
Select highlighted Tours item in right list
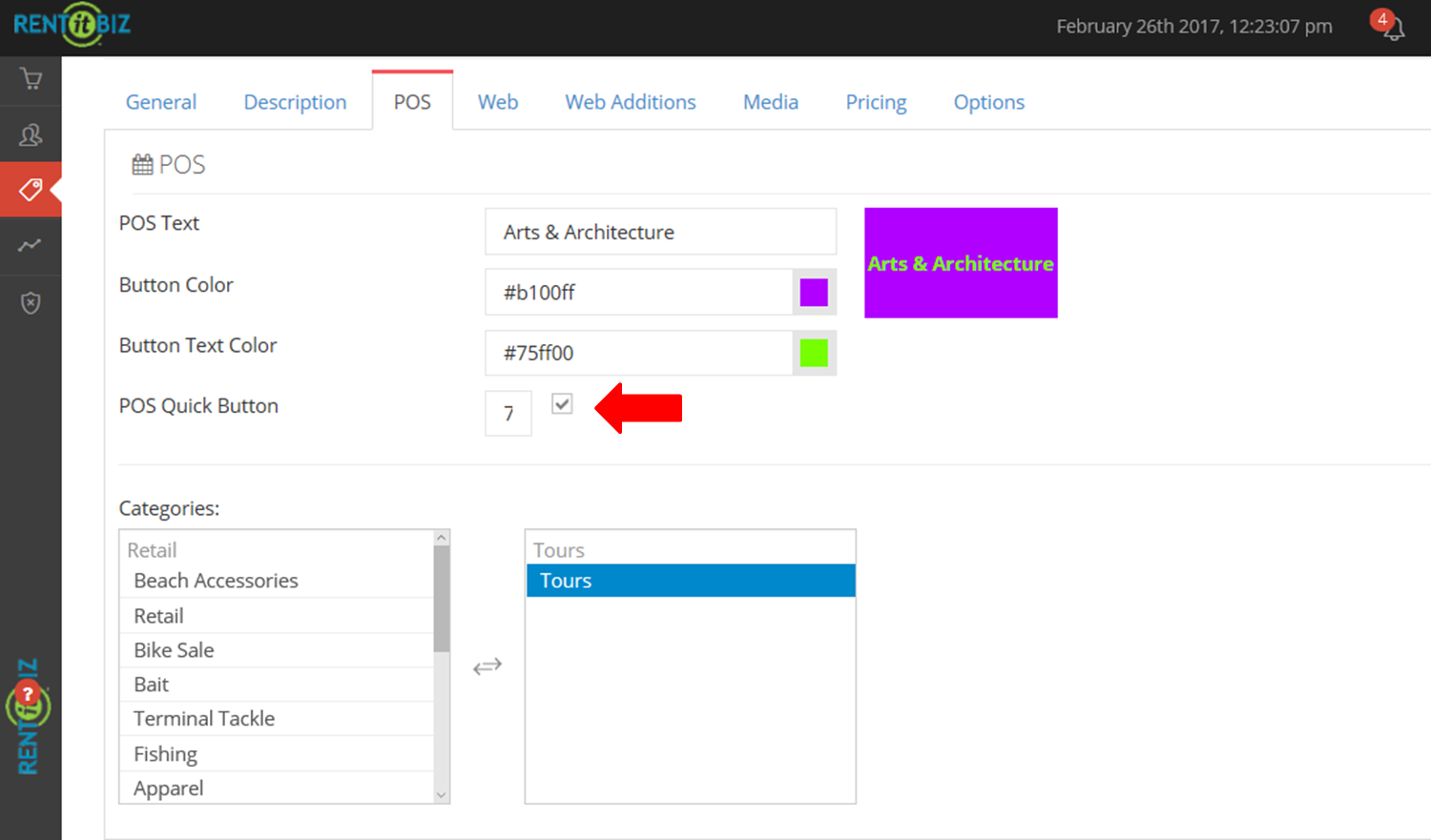691,581
